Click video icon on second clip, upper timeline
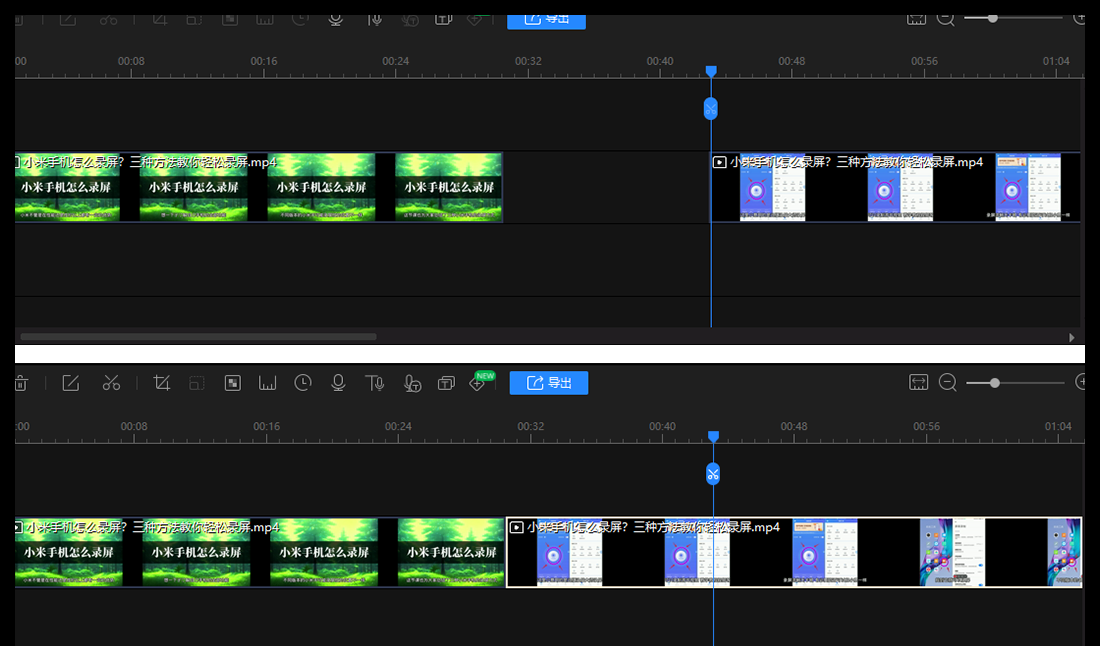 click(719, 162)
